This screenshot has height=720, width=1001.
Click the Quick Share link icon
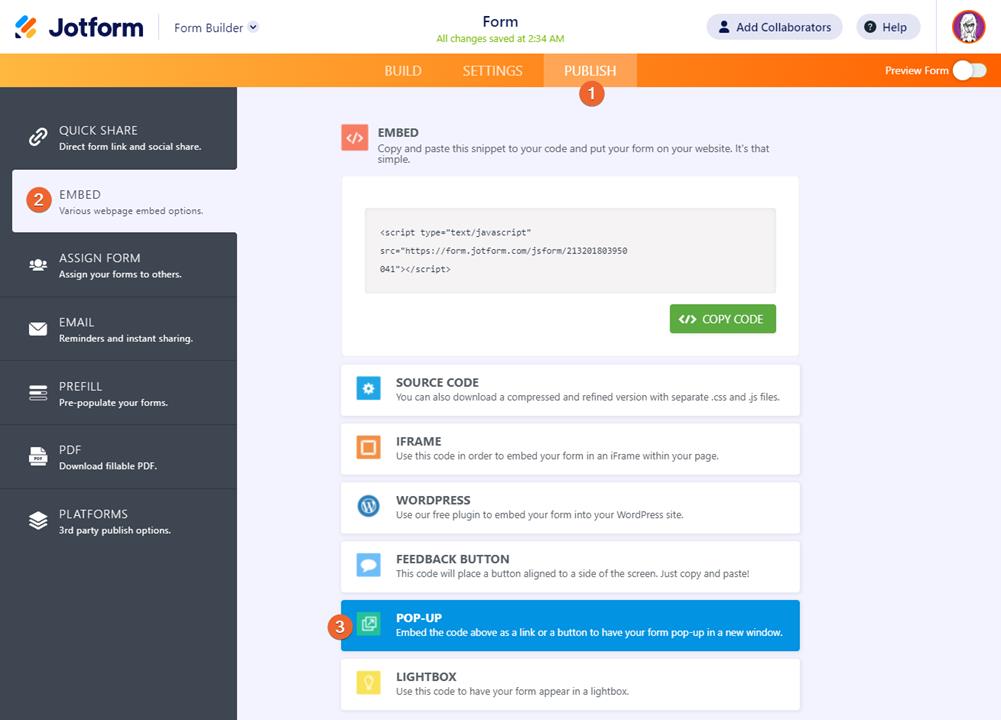[x=38, y=137]
